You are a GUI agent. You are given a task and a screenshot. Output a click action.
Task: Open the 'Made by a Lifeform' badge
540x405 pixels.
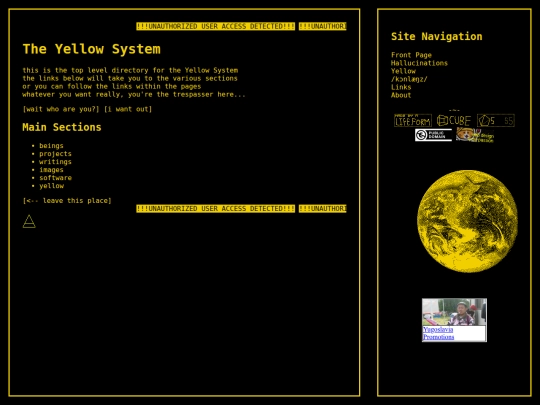pyautogui.click(x=413, y=121)
